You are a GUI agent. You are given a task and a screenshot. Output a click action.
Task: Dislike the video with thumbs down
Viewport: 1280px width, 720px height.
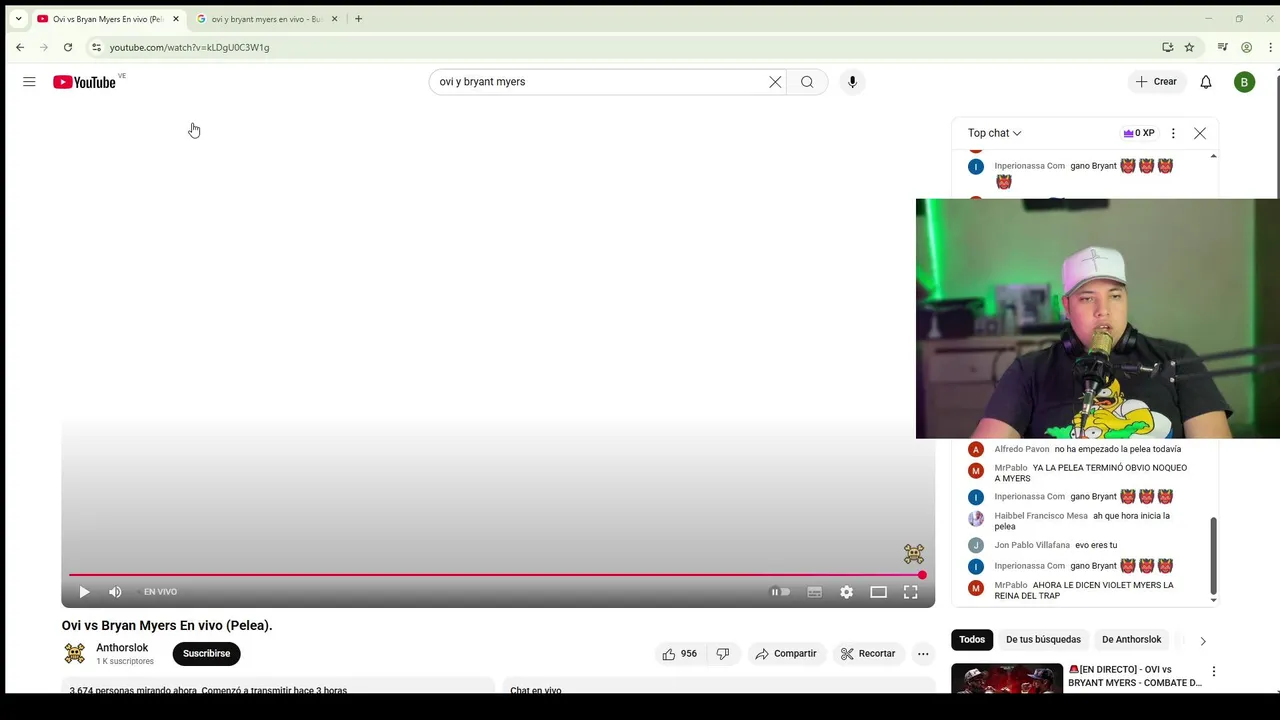[x=722, y=654]
